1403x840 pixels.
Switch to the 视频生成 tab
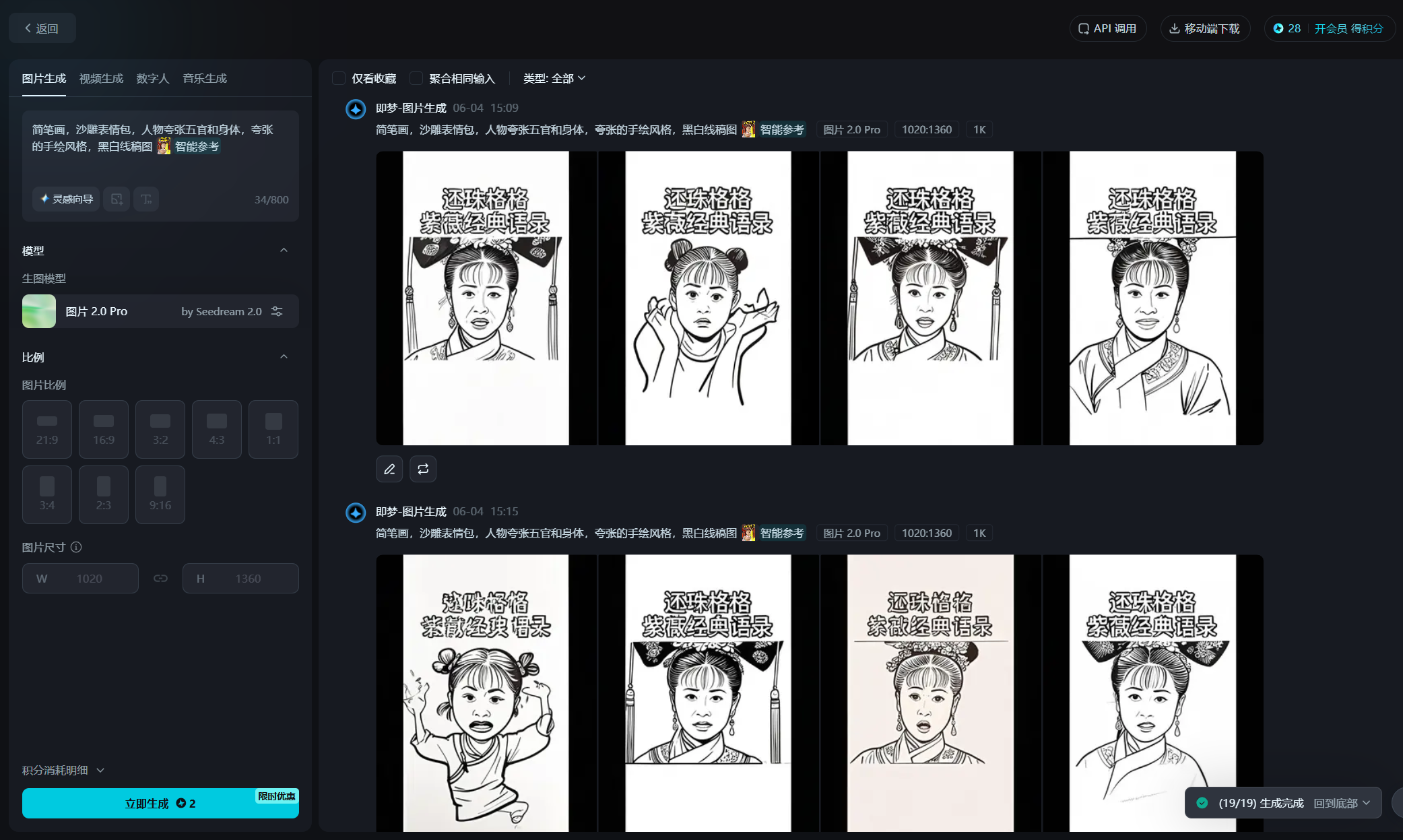tap(101, 79)
